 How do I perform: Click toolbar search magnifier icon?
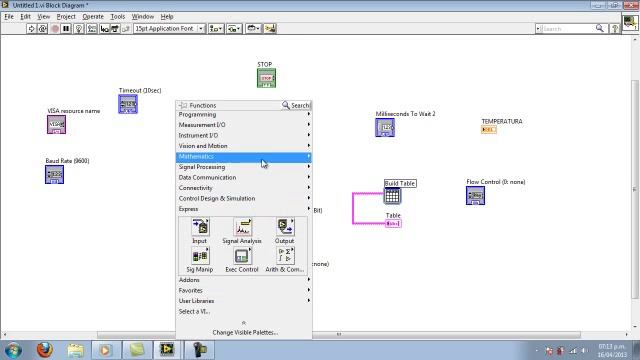[600, 28]
